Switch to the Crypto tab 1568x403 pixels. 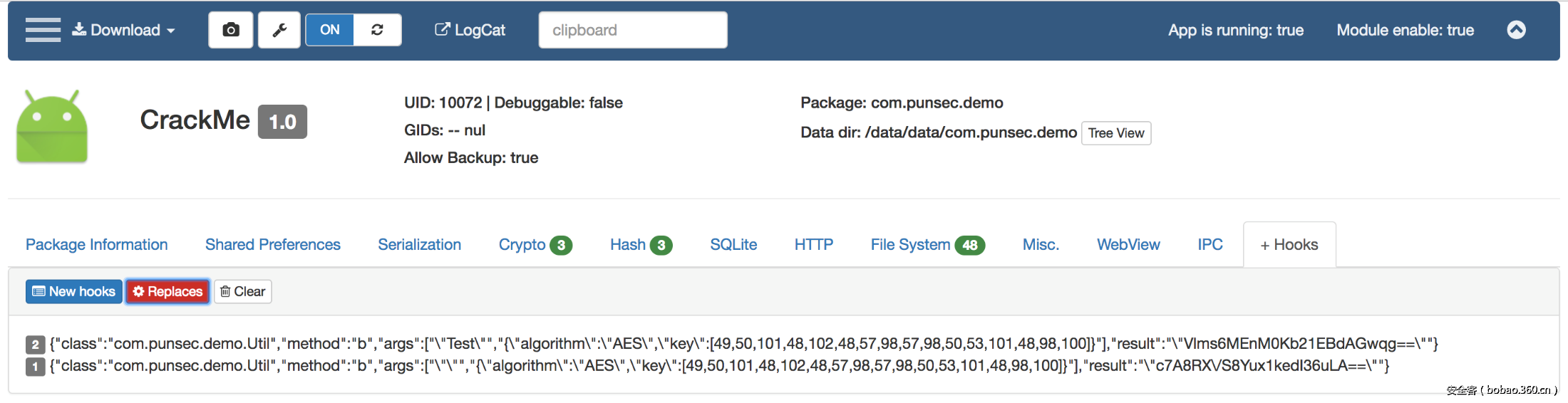tap(535, 245)
